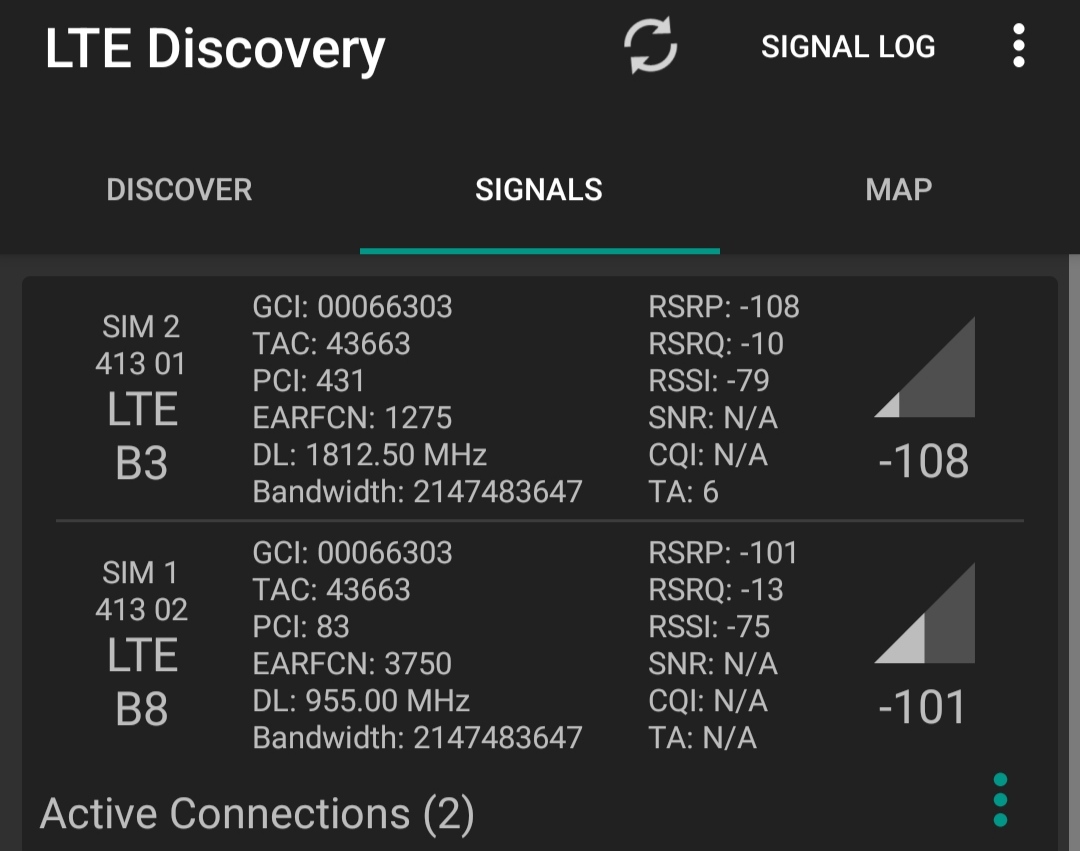The image size is (1080, 851).
Task: Tap RSRP: -108 reading
Action: pos(724,306)
